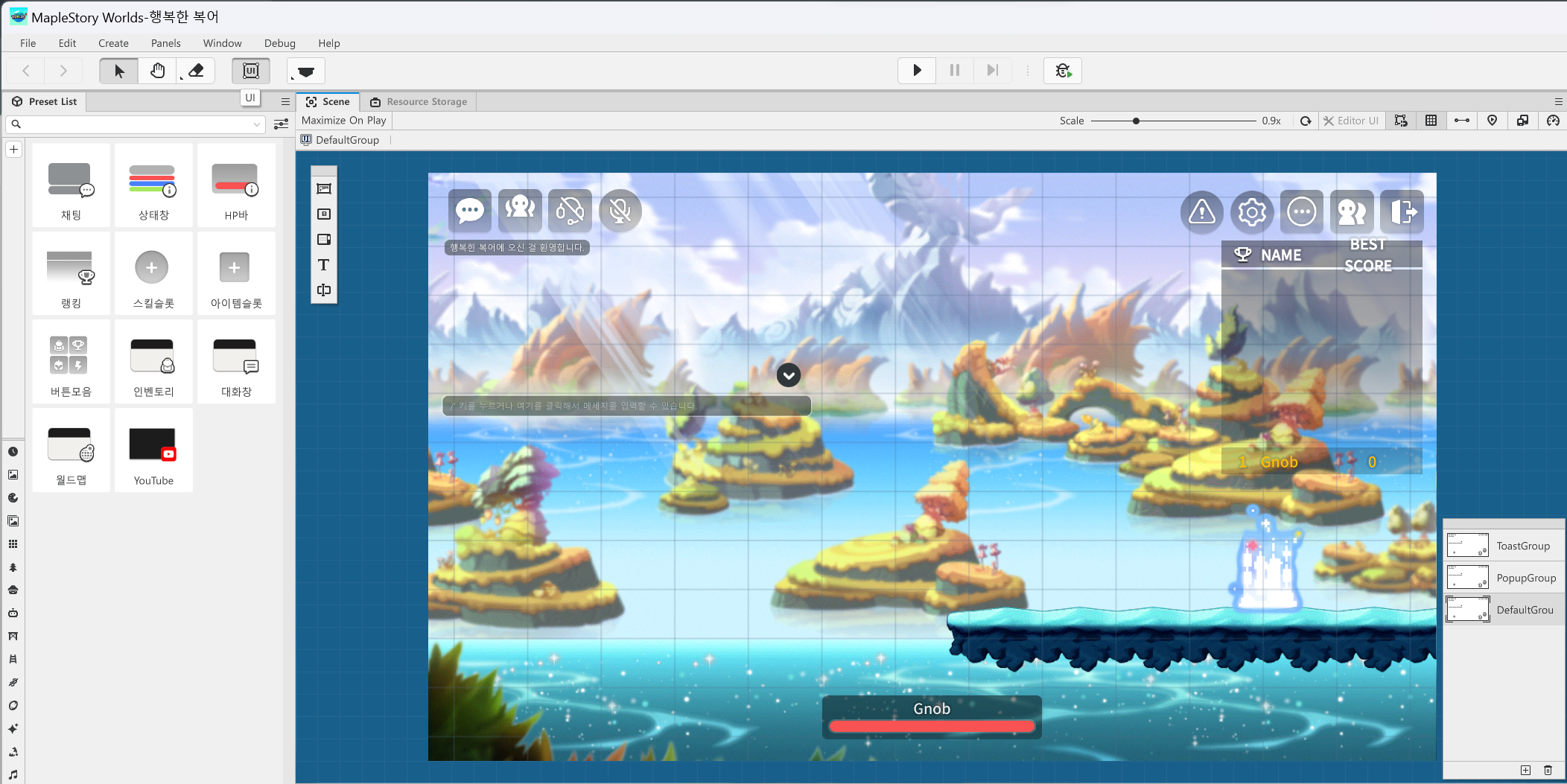Choose the eraser tool
The image size is (1567, 784).
(196, 71)
